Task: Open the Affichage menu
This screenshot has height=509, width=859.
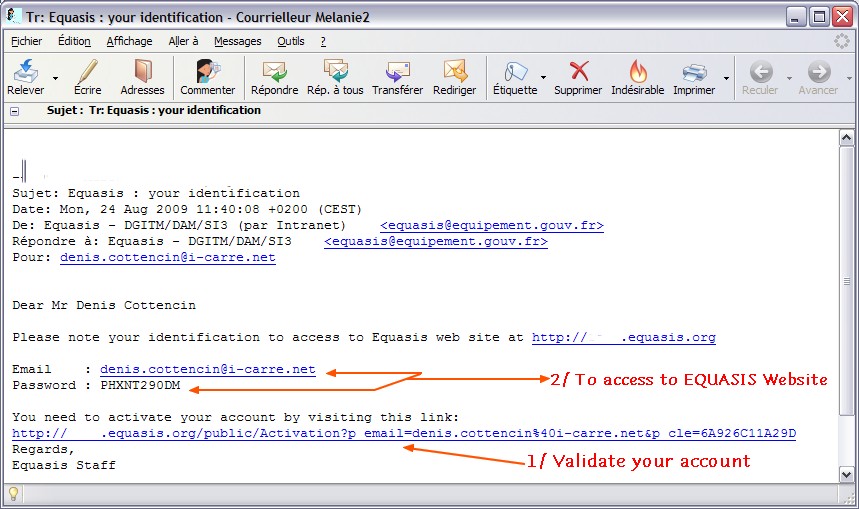Action: click(129, 41)
